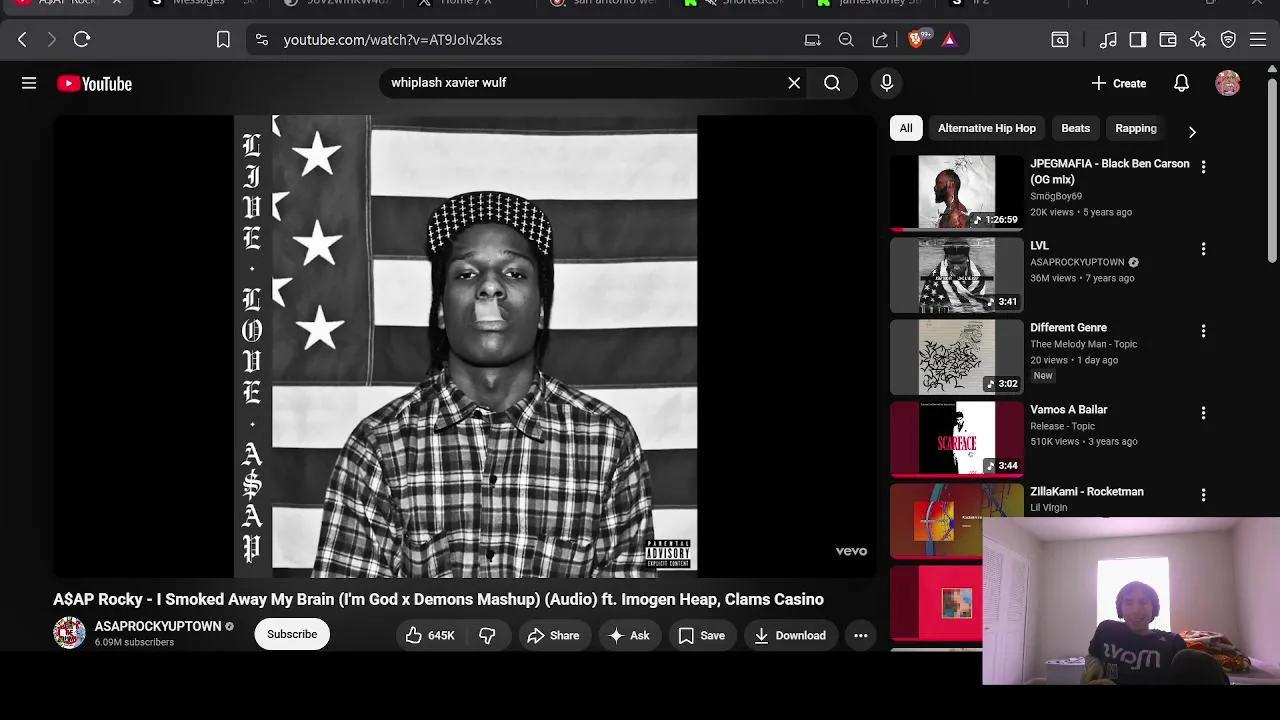Open the Scarface Vamos A Bailar thumbnail
The image size is (1280, 720).
(957, 439)
